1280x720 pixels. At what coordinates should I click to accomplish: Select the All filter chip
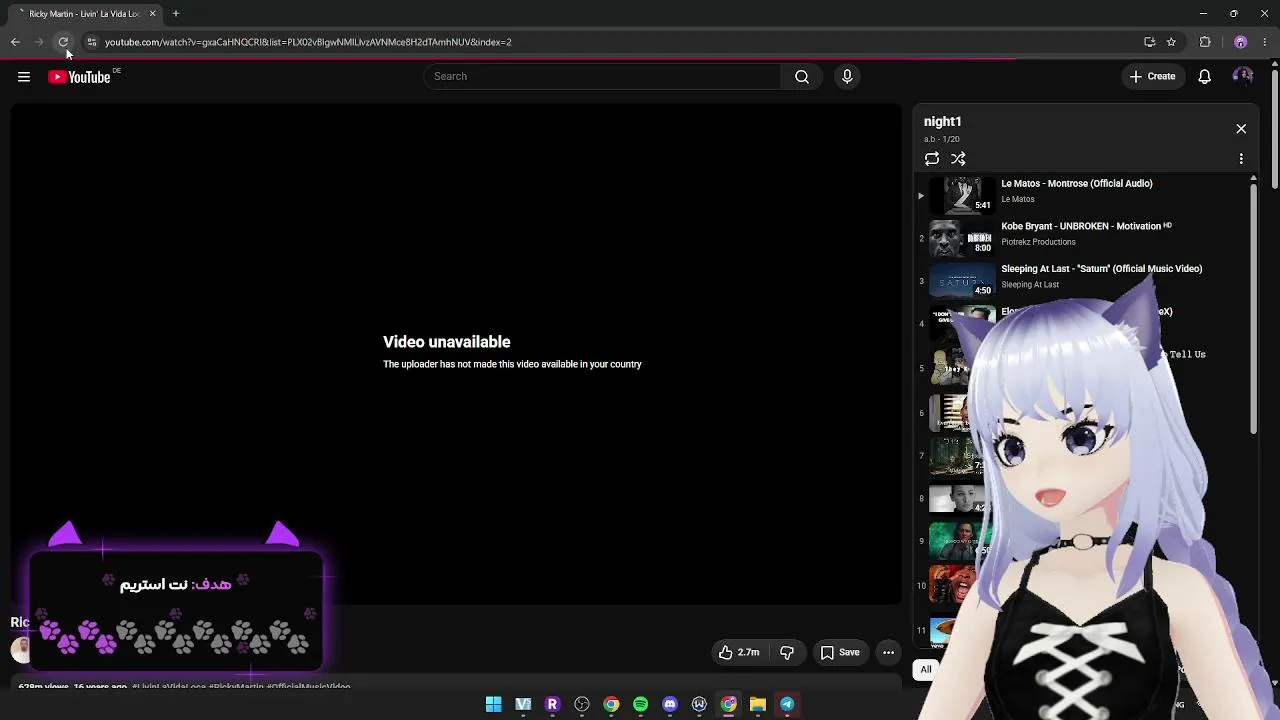926,670
